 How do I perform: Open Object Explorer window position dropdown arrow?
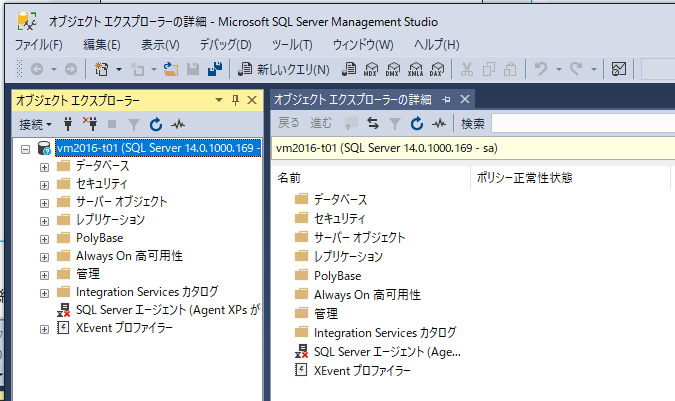pyautogui.click(x=219, y=100)
